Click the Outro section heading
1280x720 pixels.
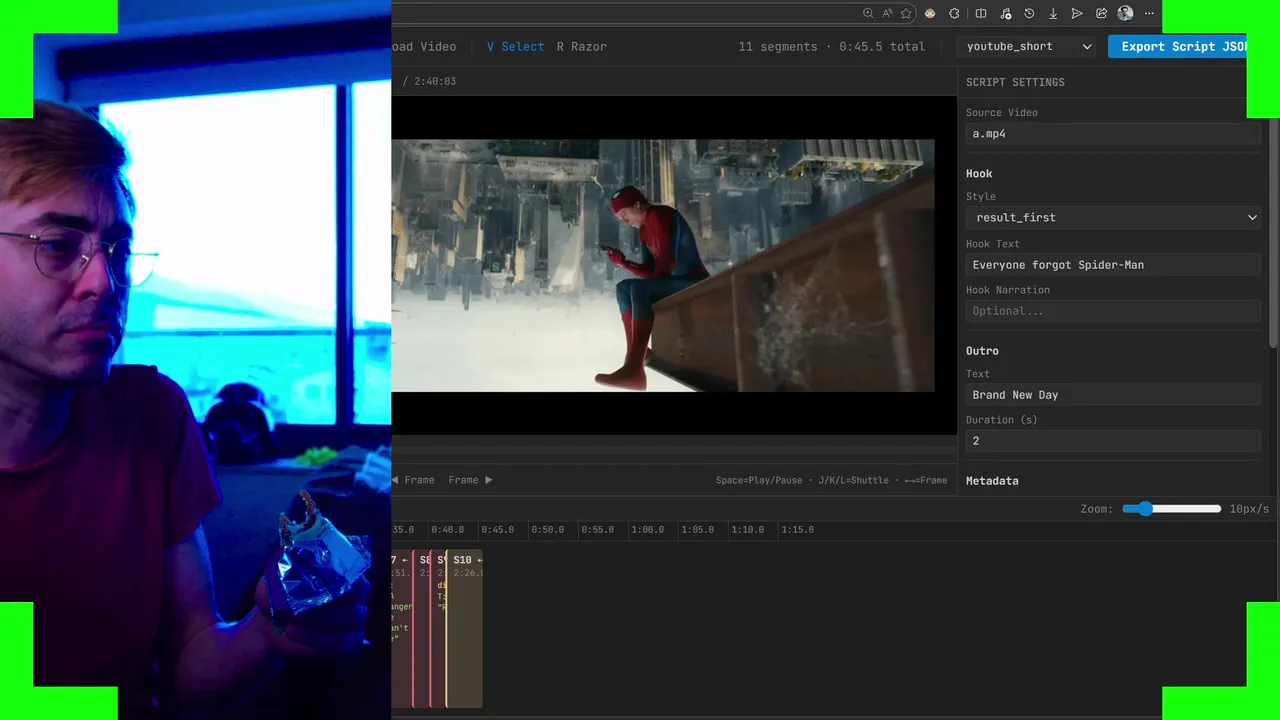point(982,351)
